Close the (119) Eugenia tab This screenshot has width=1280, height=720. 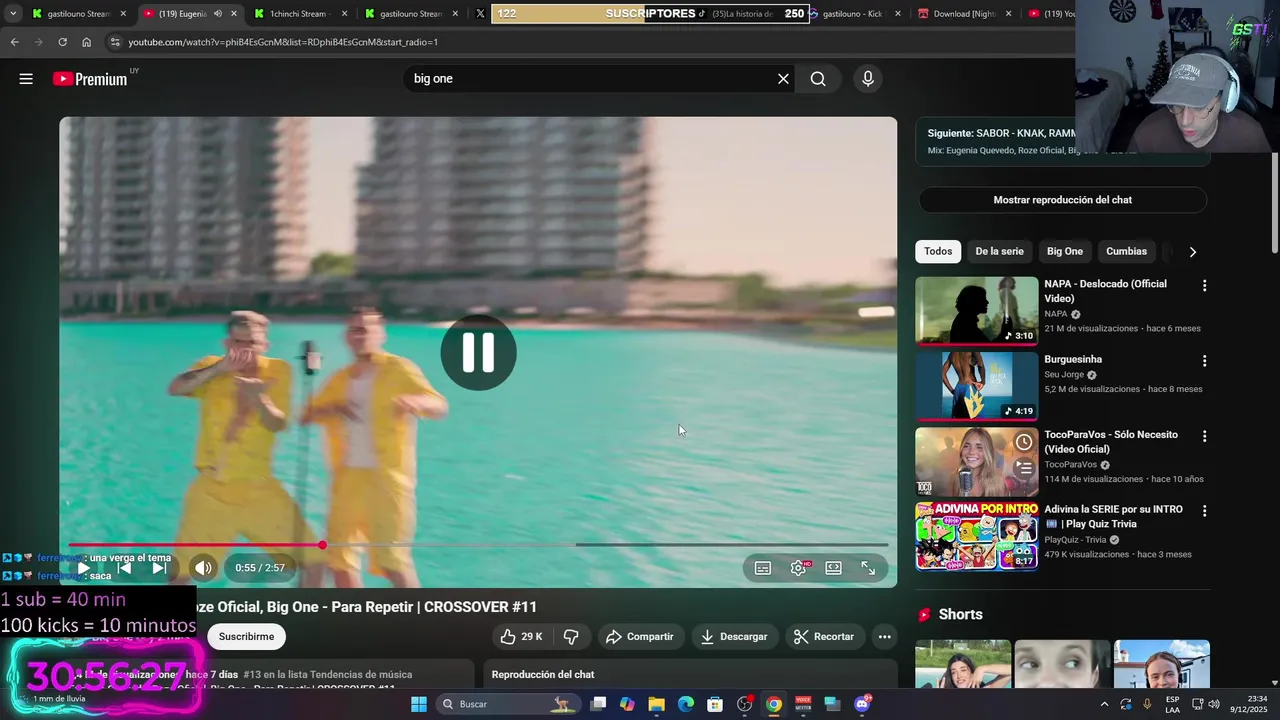(235, 14)
